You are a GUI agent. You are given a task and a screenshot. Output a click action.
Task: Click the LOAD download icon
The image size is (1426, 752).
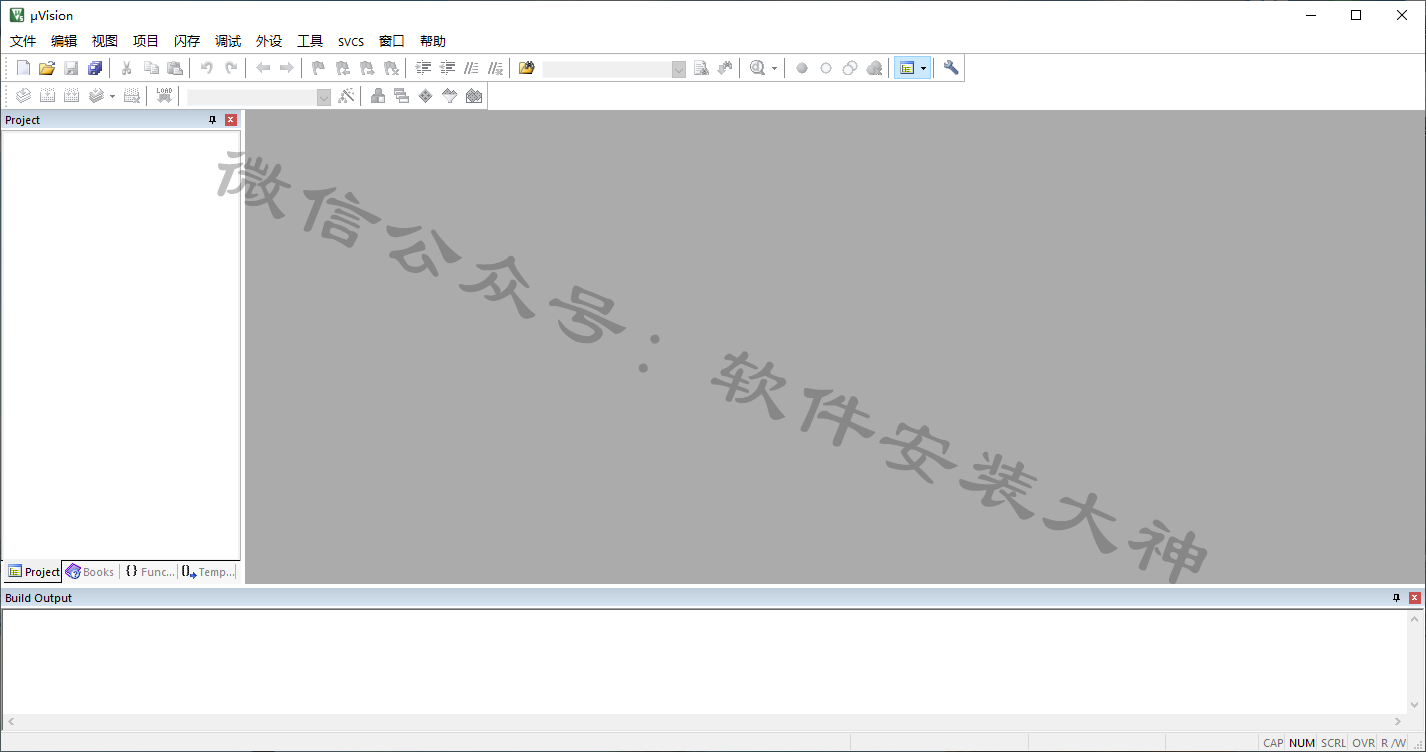tap(164, 96)
